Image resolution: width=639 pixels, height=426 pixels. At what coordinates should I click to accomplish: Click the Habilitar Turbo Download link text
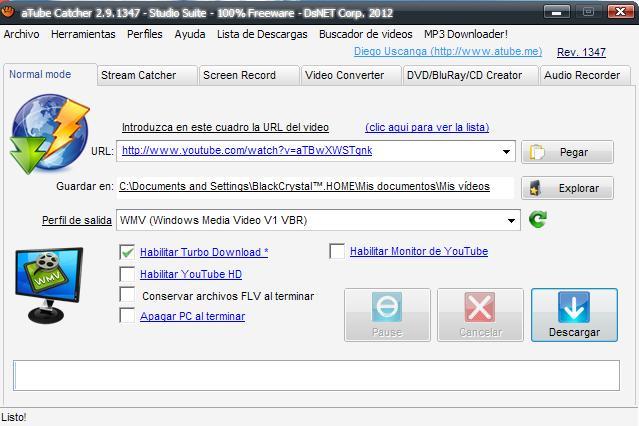pyautogui.click(x=204, y=252)
